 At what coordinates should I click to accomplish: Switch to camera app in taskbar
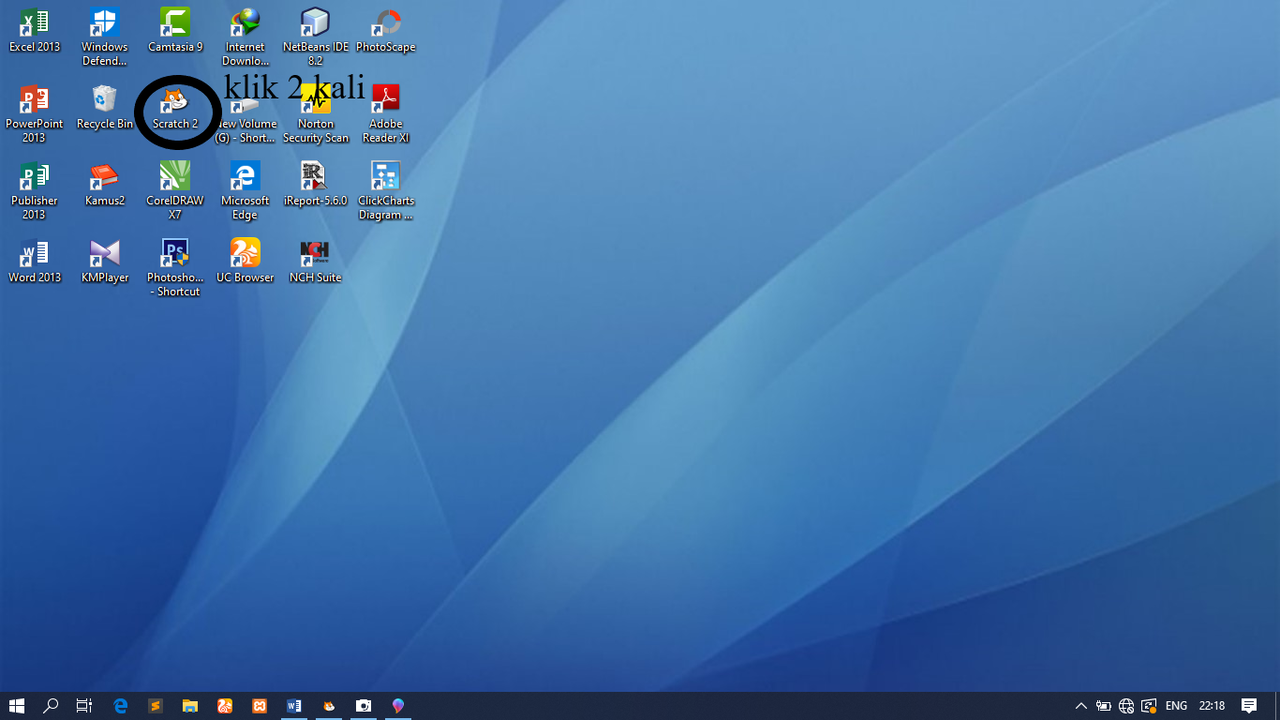click(x=364, y=706)
